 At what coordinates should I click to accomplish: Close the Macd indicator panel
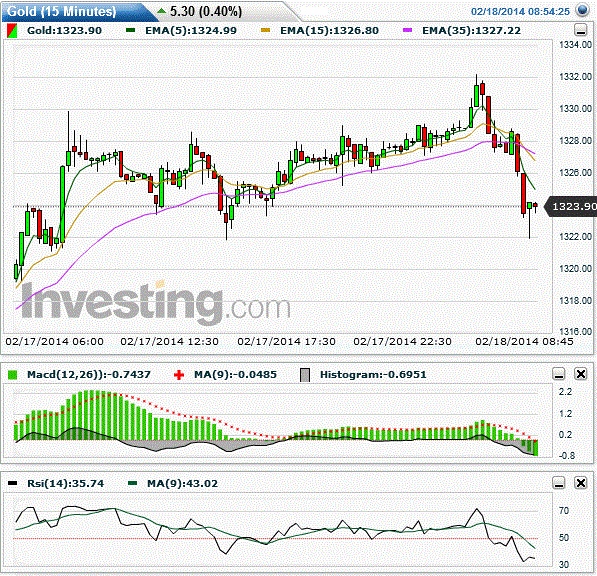(581, 374)
